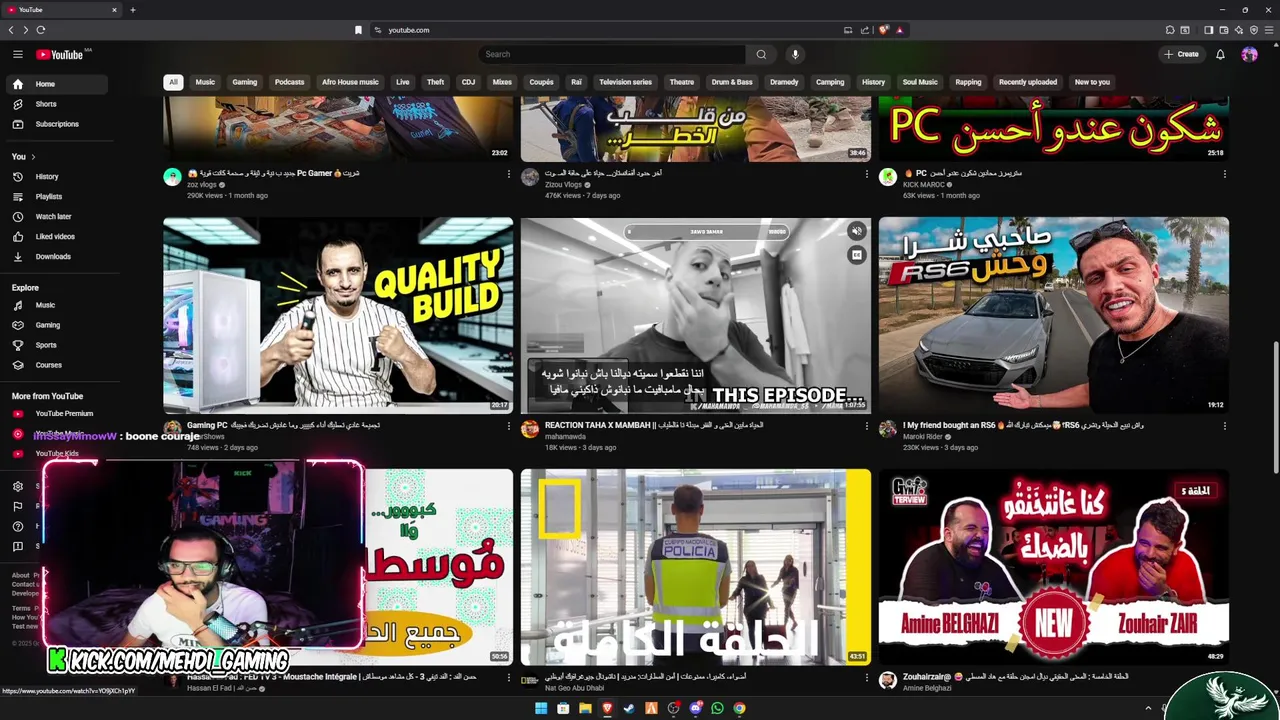Select the Soul Music chip
Image resolution: width=1280 pixels, height=720 pixels.
[920, 82]
